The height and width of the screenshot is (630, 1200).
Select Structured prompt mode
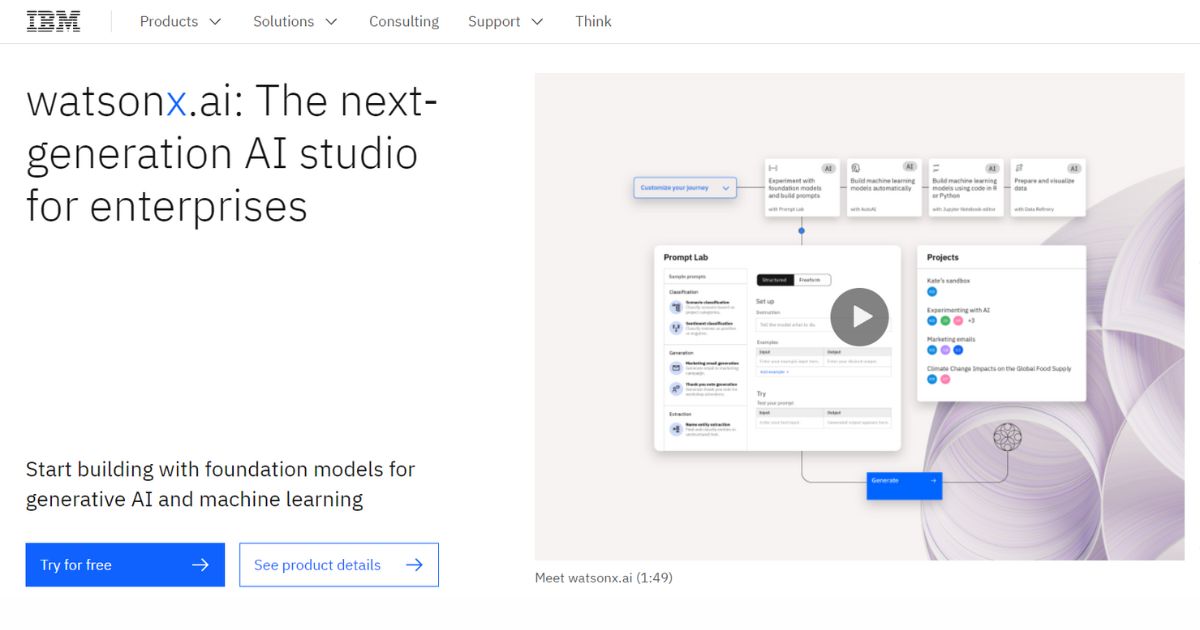click(774, 279)
